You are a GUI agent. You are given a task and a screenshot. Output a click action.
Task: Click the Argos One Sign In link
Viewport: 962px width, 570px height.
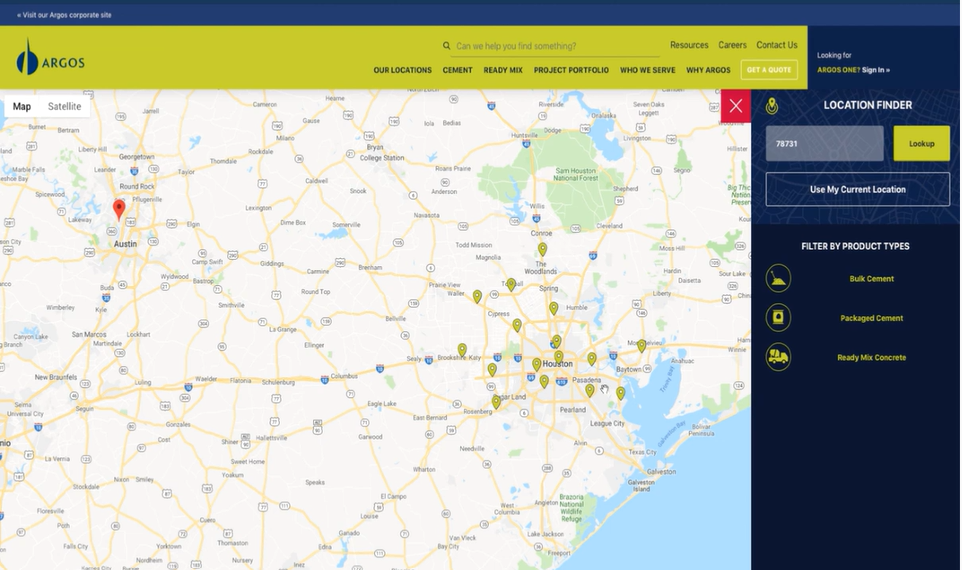(x=853, y=70)
